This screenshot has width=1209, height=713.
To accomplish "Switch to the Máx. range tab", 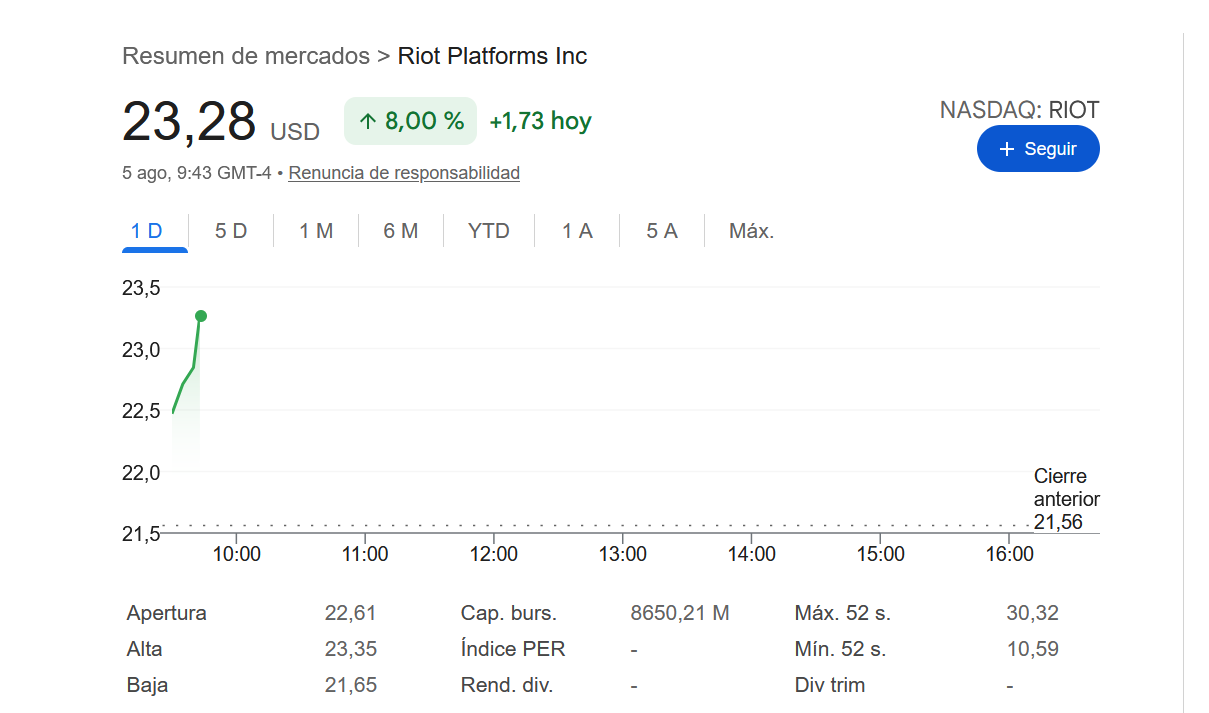I will 752,231.
